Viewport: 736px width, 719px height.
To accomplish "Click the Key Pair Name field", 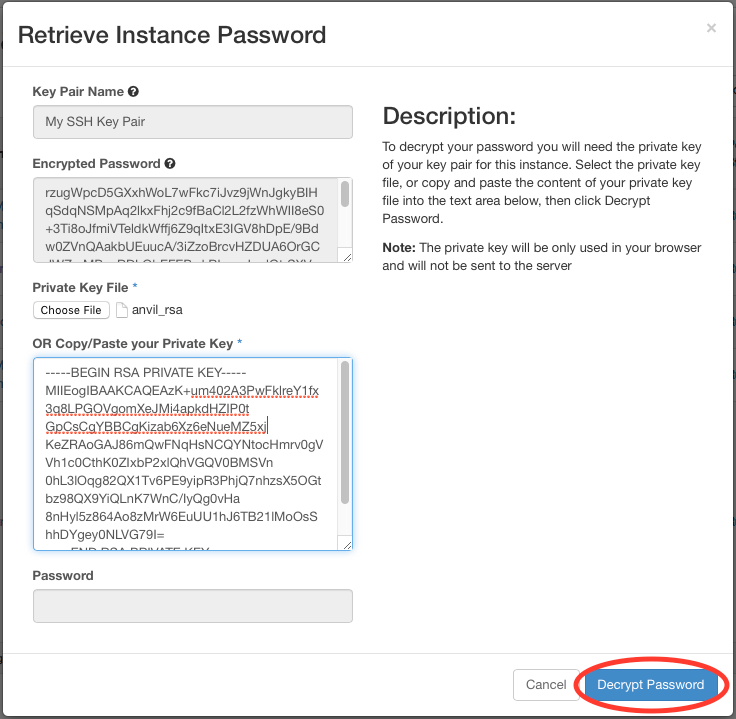I will [x=192, y=122].
